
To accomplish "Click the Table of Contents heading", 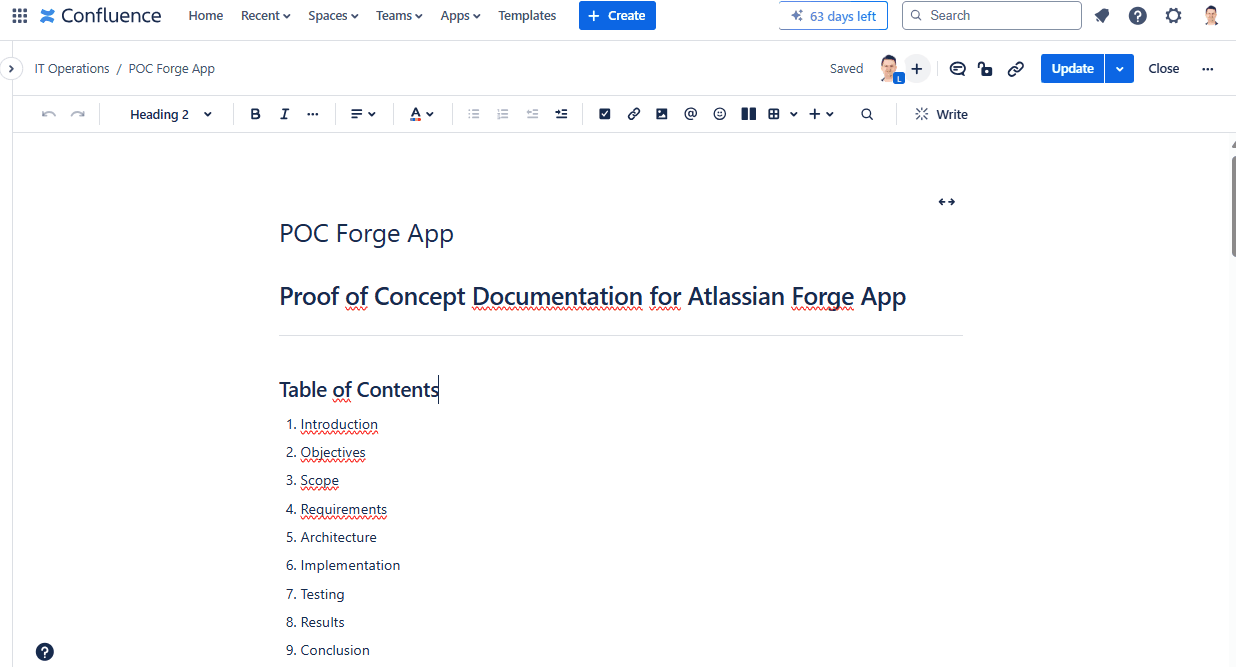I will click(x=359, y=390).
